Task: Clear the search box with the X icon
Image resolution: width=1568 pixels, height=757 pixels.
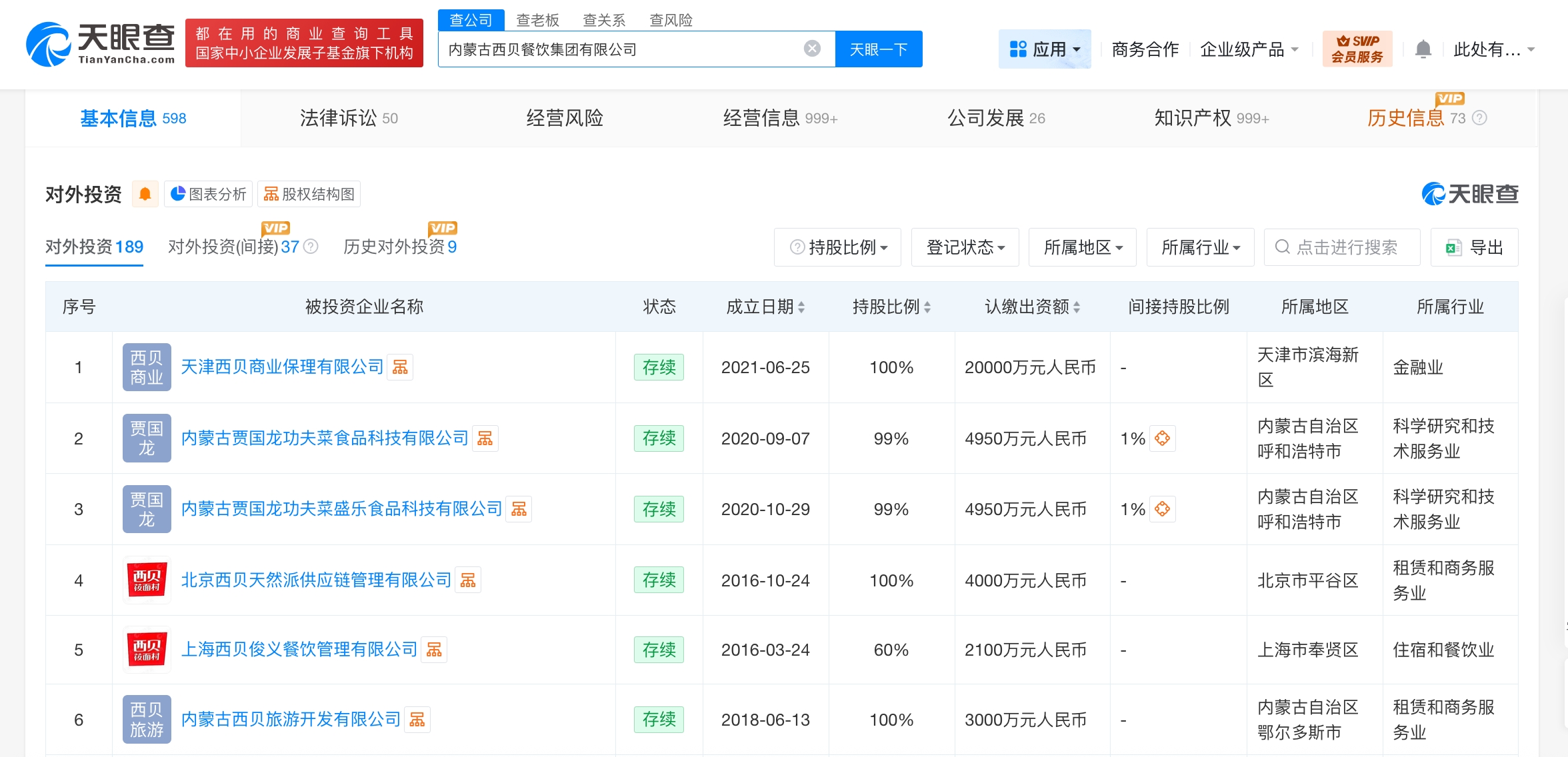Action: click(x=811, y=49)
